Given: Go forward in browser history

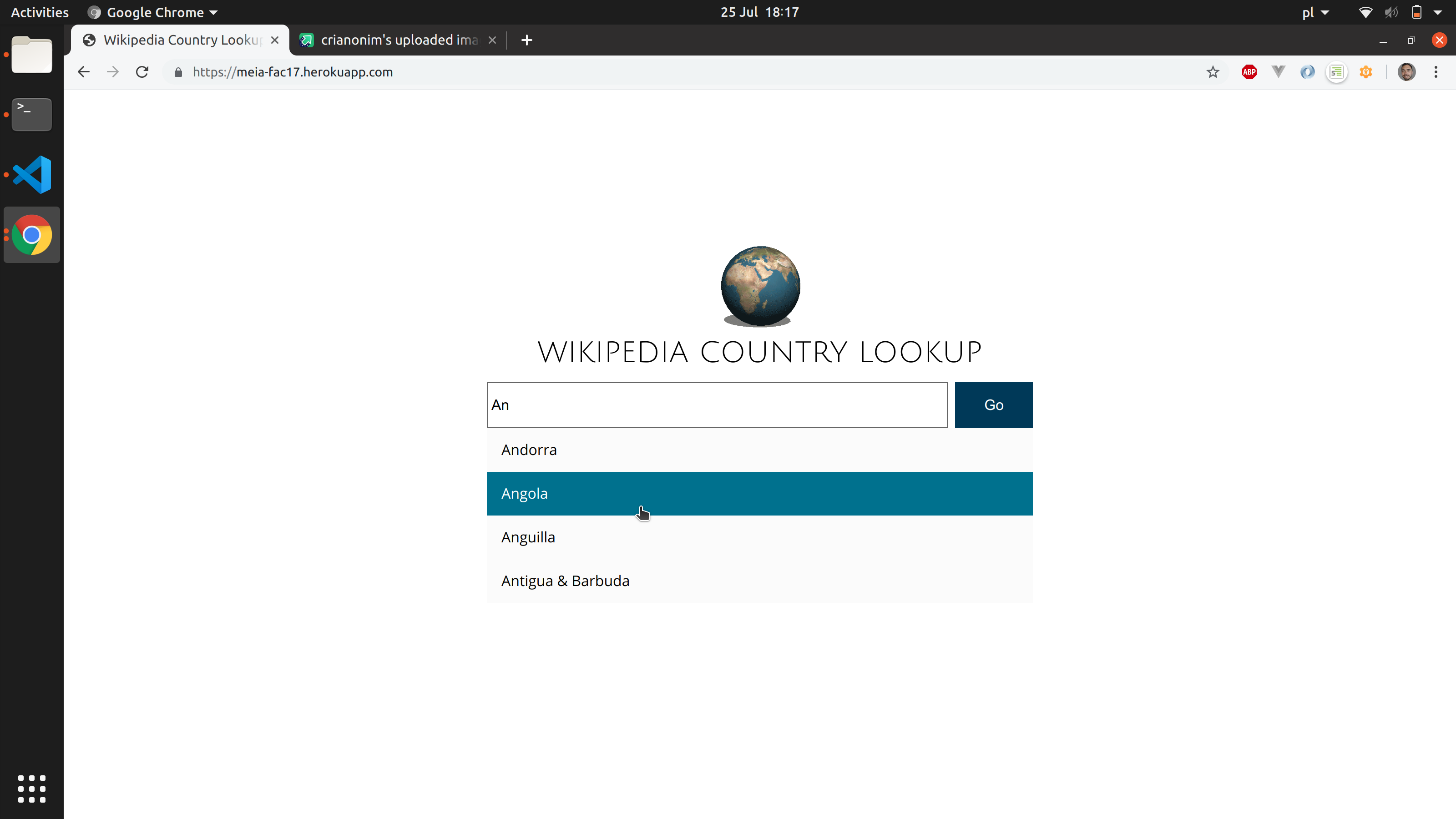Looking at the screenshot, I should (113, 72).
